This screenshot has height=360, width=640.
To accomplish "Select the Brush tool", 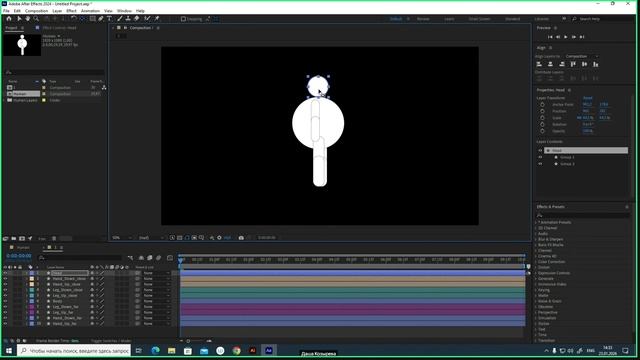I will (x=120, y=19).
